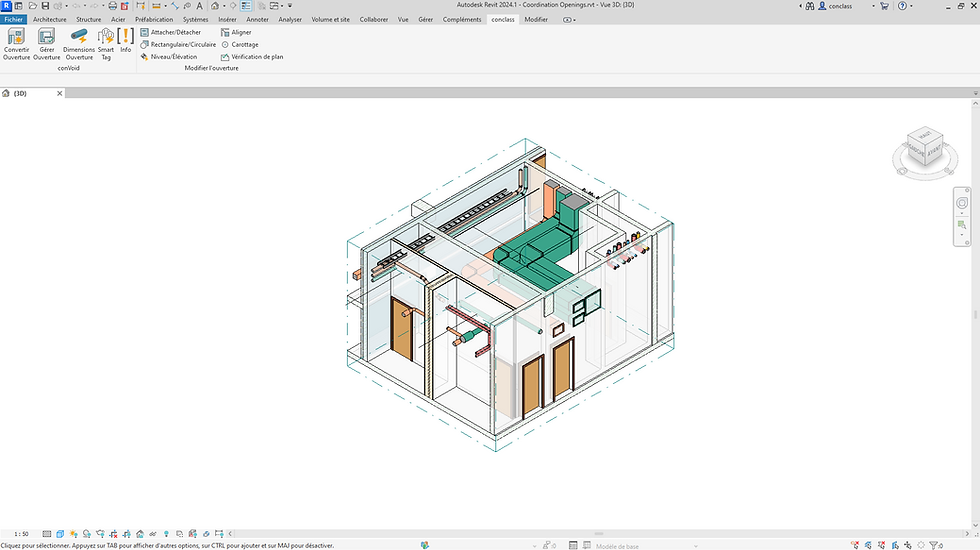Open the Fichier menu
The height and width of the screenshot is (550, 980).
[13, 19]
